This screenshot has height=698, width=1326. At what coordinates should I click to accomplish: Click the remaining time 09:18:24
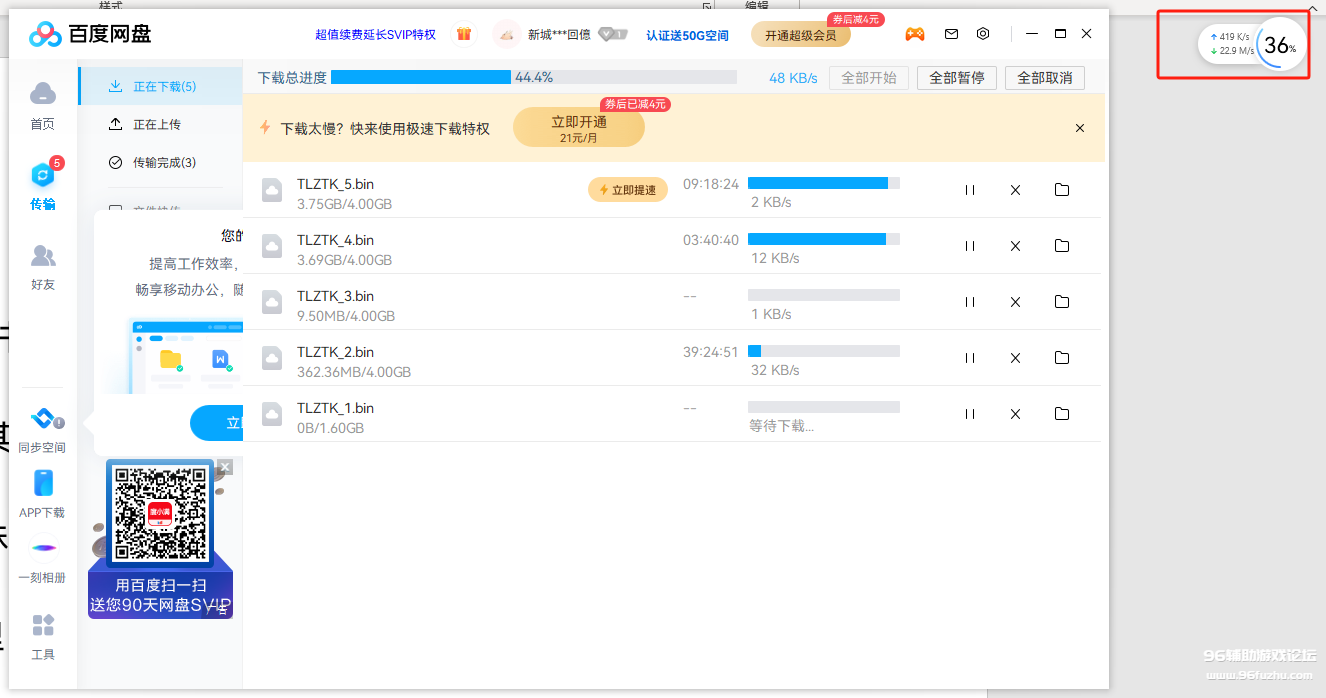[x=711, y=184]
